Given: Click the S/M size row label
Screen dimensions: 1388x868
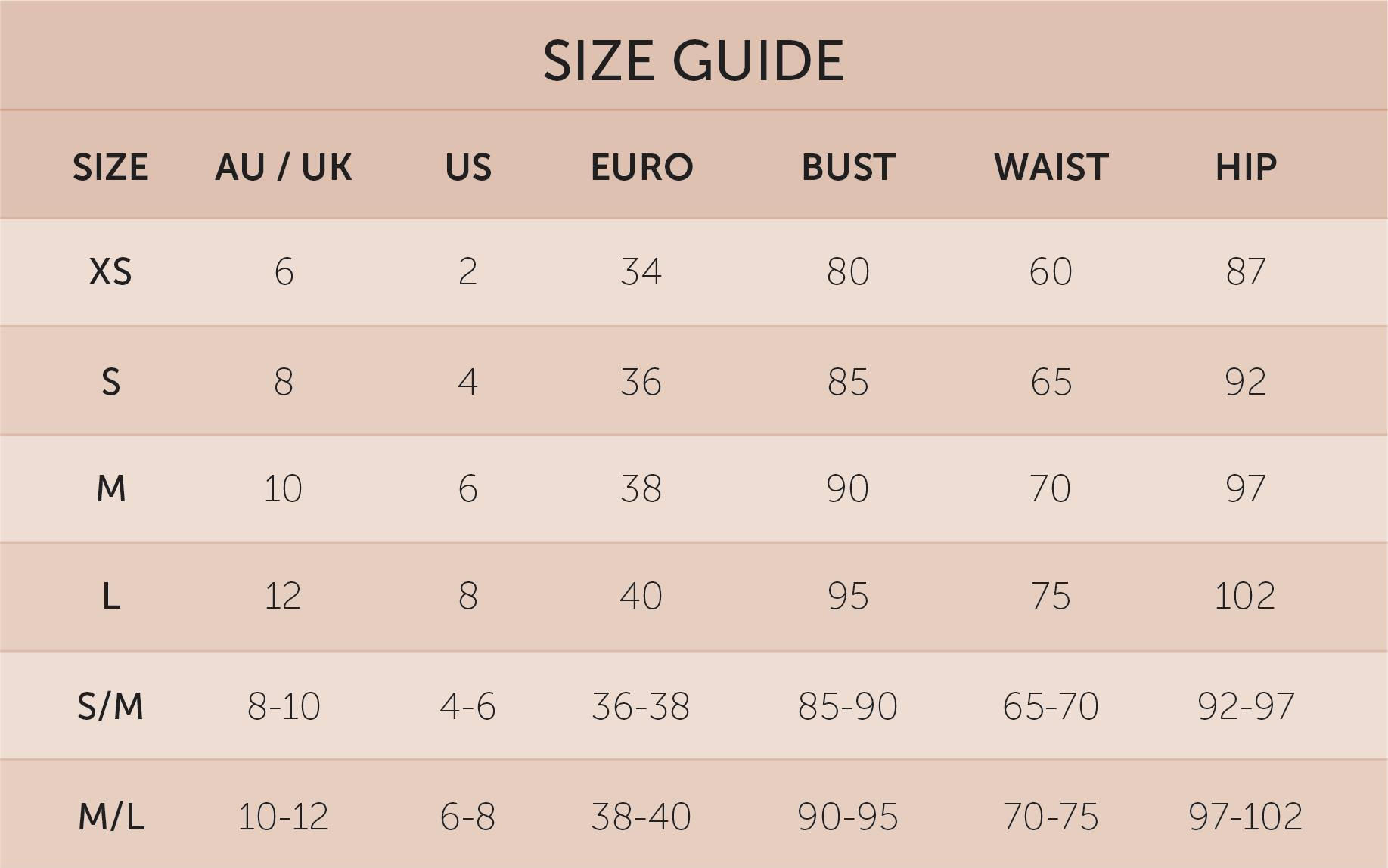Looking at the screenshot, I should click(x=110, y=707).
